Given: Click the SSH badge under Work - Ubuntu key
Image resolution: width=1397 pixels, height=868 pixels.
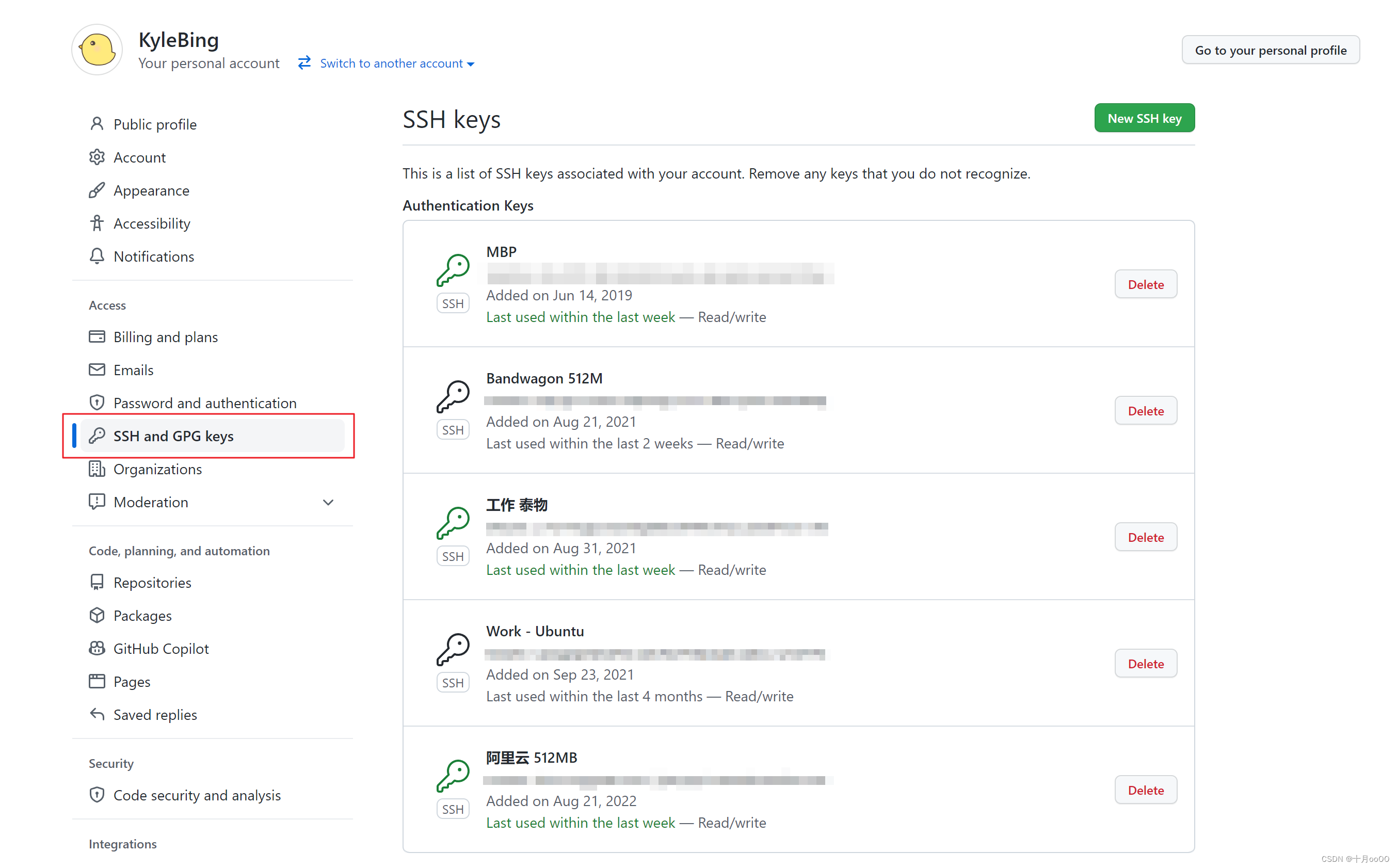Looking at the screenshot, I should 453,683.
